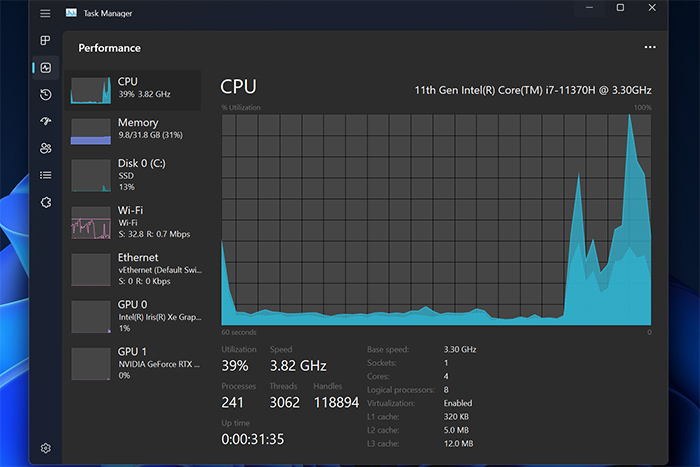Click the 241 processes count
Image resolution: width=700 pixels, height=467 pixels.
click(233, 402)
